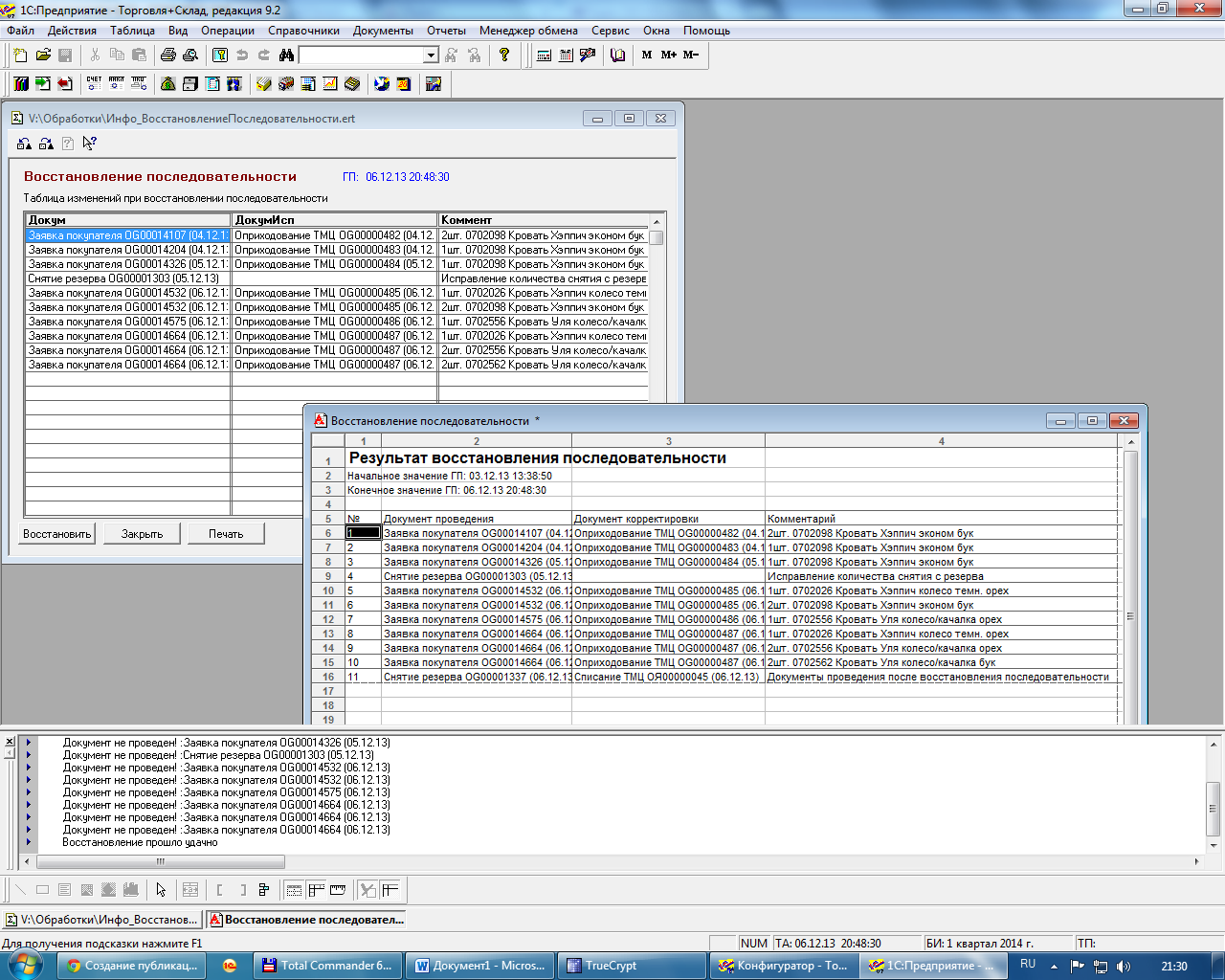Click the chart report icon in second toolbar
The width and height of the screenshot is (1225, 980).
point(330,84)
